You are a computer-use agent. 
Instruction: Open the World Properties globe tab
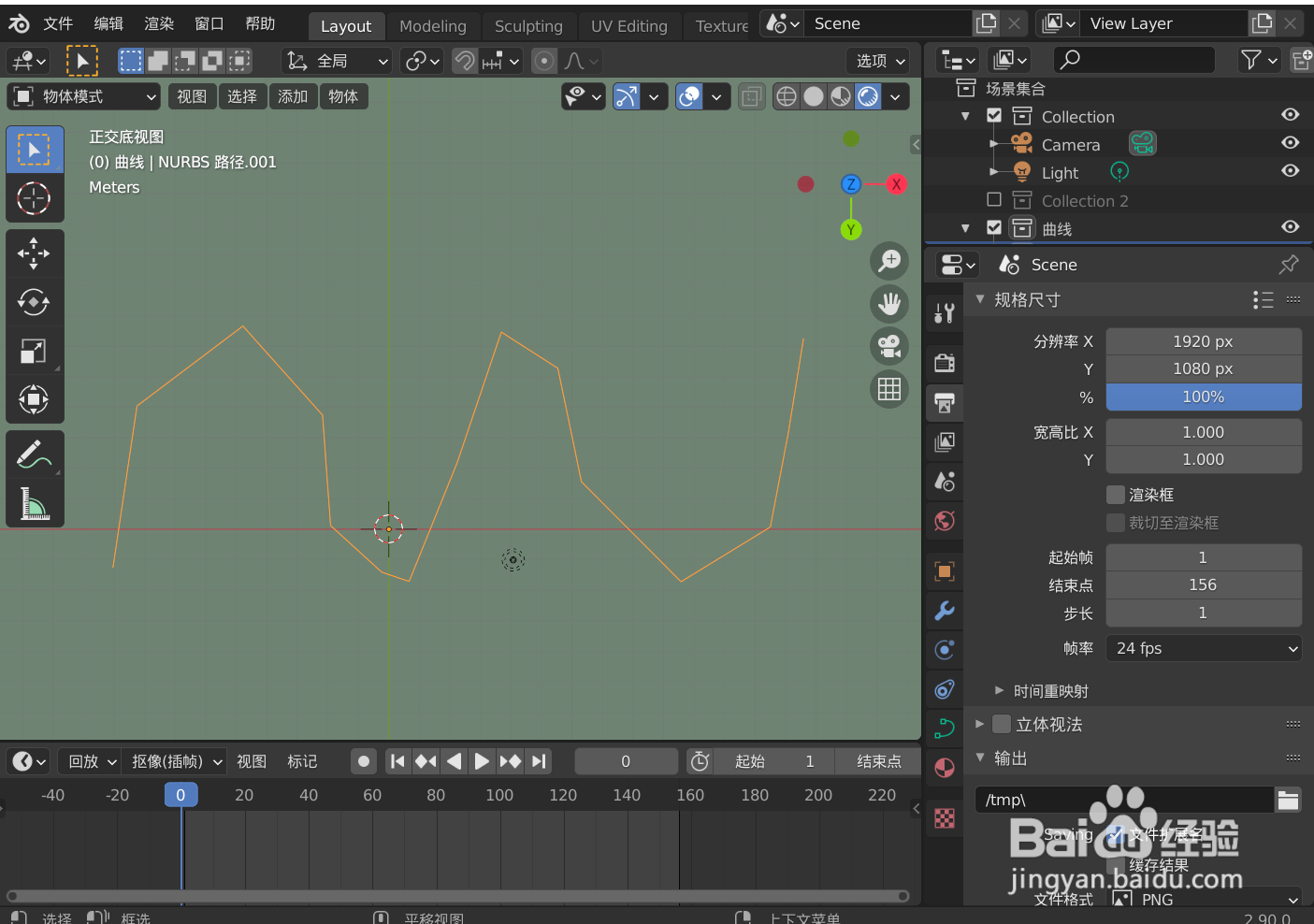click(x=944, y=520)
